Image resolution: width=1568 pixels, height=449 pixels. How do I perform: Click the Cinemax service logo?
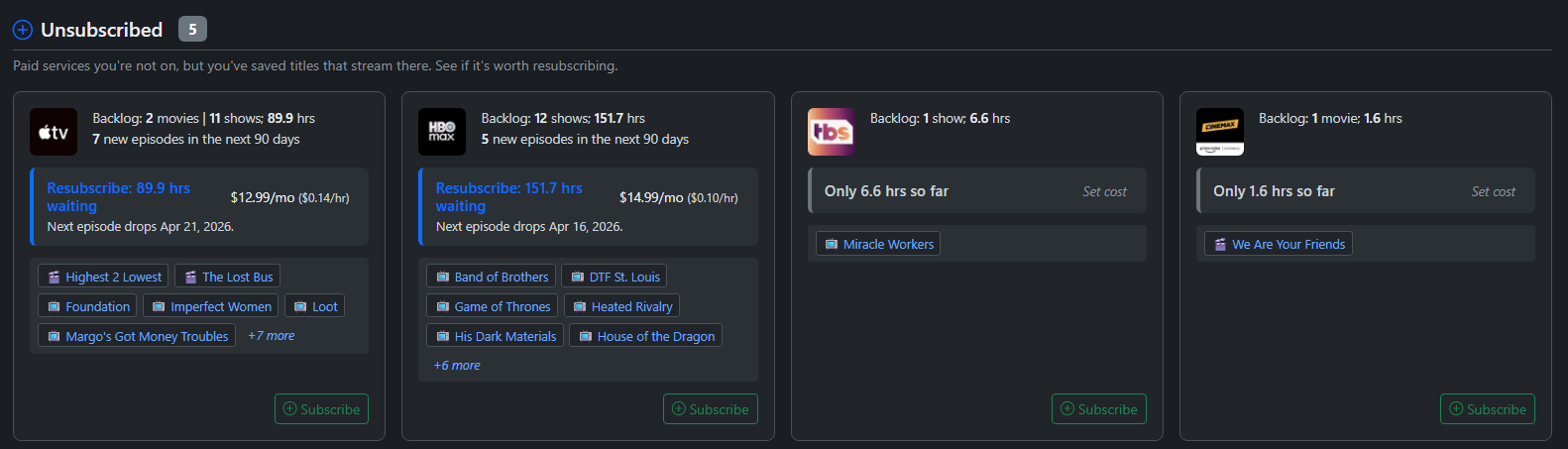point(1220,132)
